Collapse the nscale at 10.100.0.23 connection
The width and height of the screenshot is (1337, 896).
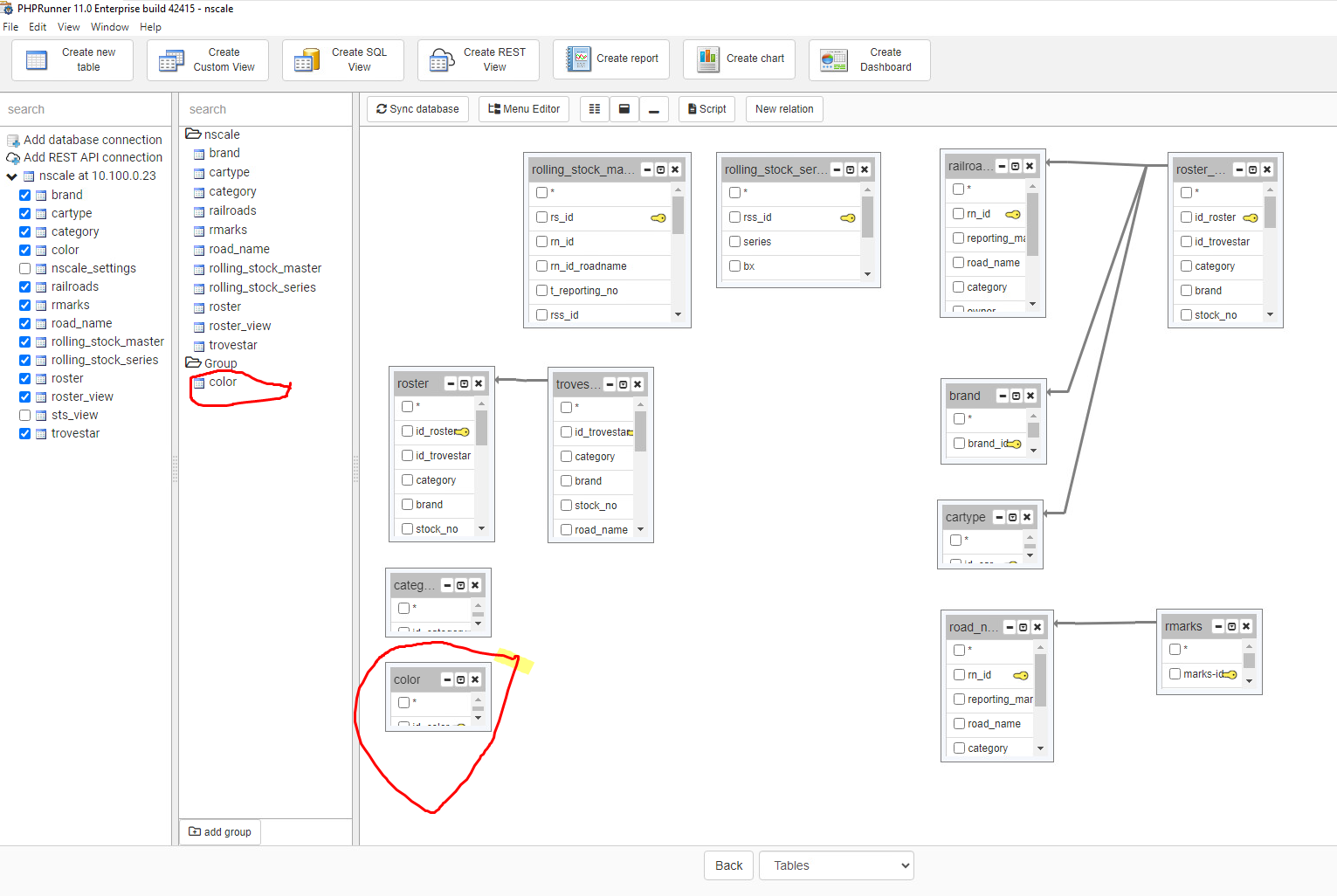[12, 176]
